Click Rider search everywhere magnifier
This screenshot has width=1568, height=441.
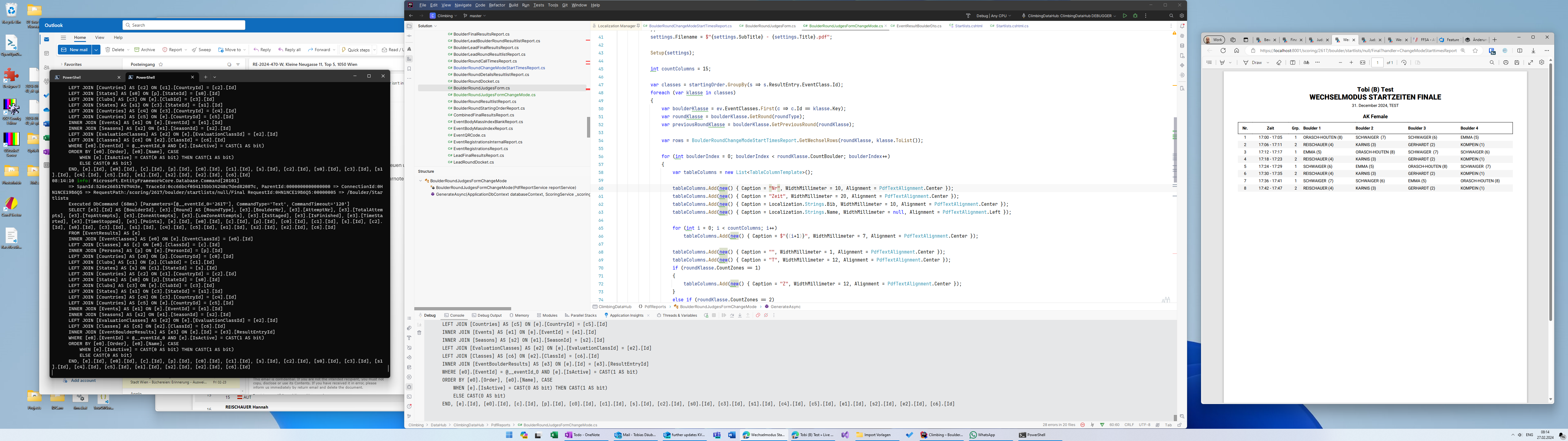coord(1171,16)
